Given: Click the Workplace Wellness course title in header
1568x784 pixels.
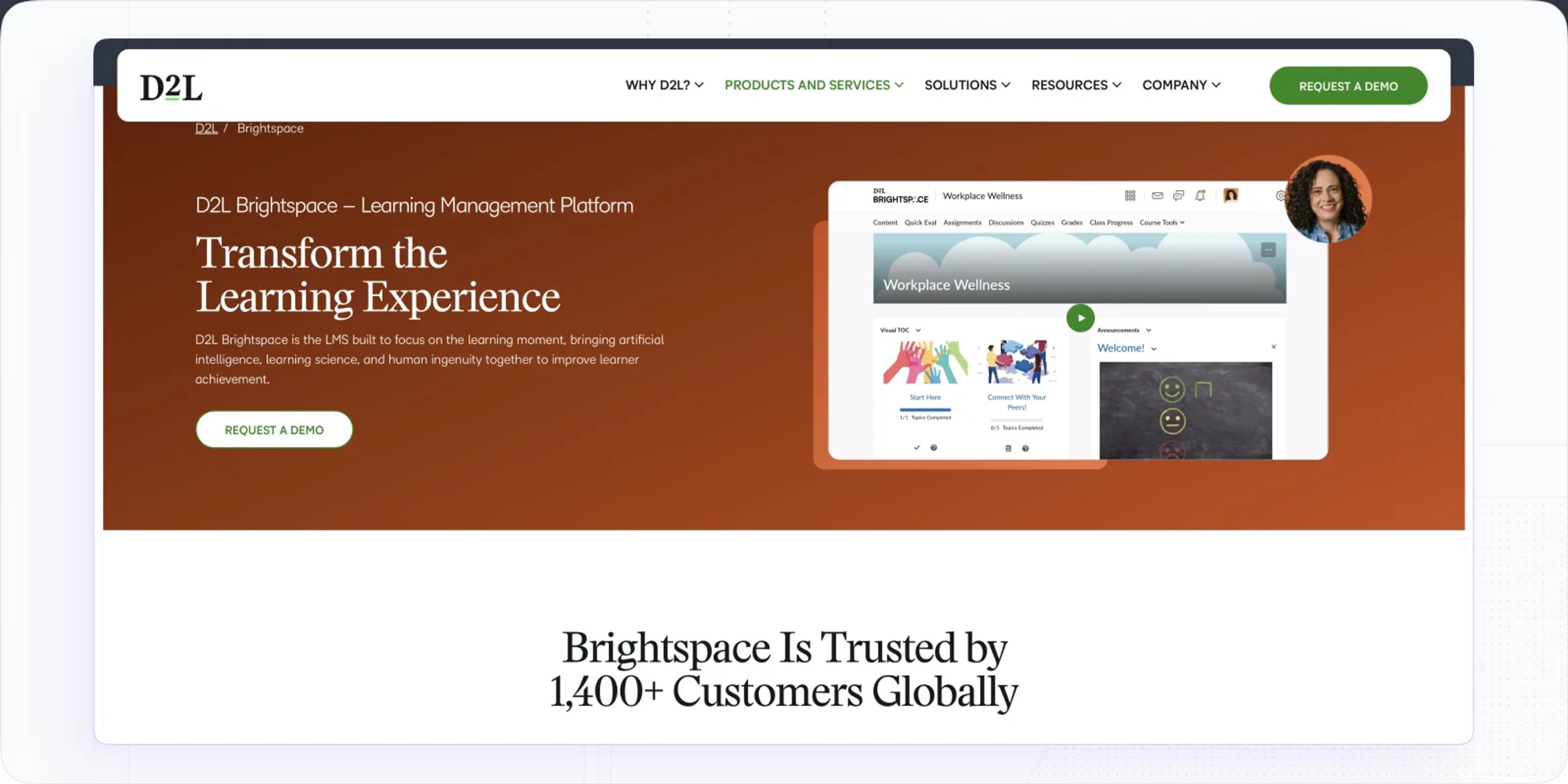Looking at the screenshot, I should pyautogui.click(x=982, y=196).
